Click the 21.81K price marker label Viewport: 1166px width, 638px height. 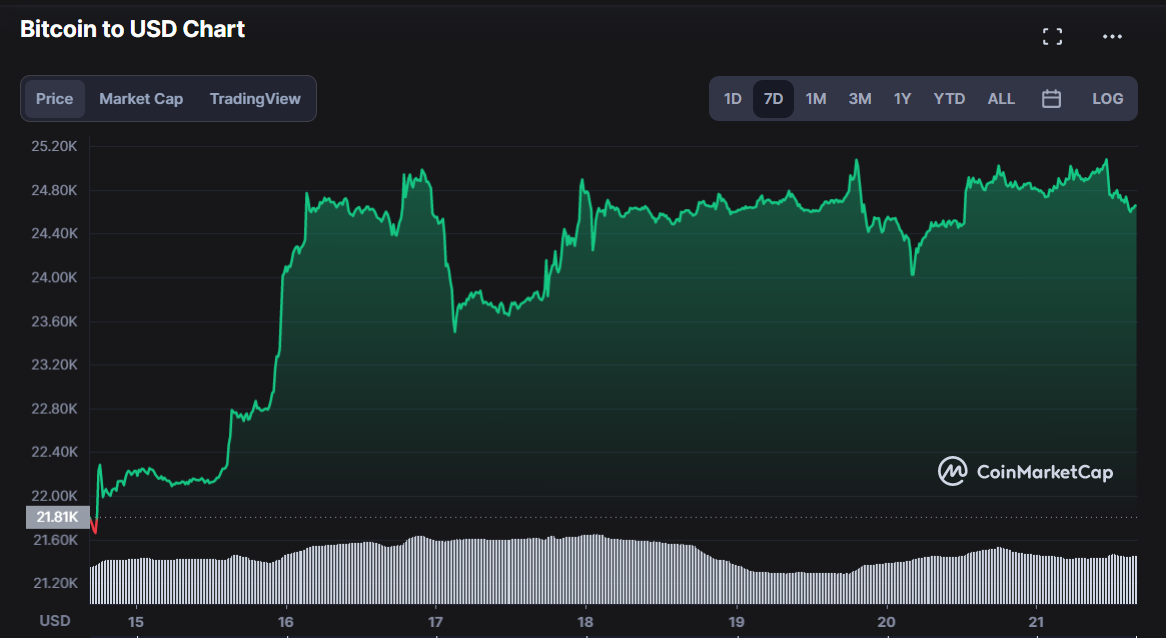(x=57, y=517)
